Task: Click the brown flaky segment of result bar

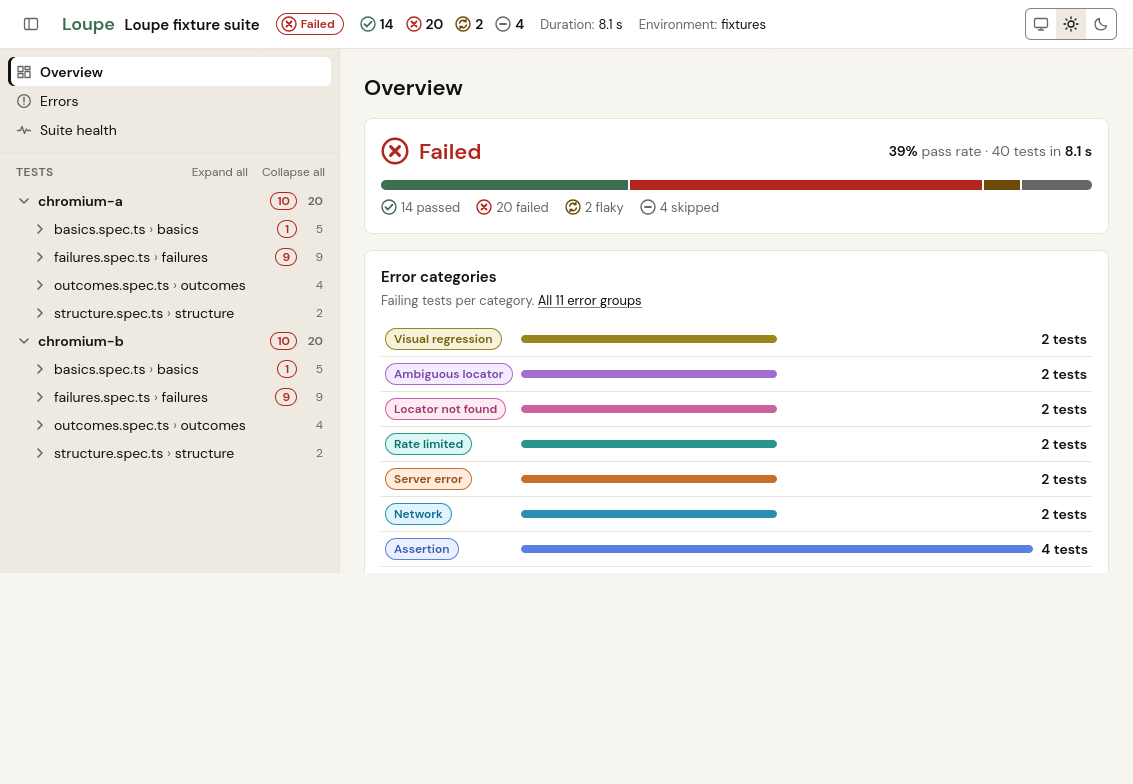Action: [x=1001, y=185]
